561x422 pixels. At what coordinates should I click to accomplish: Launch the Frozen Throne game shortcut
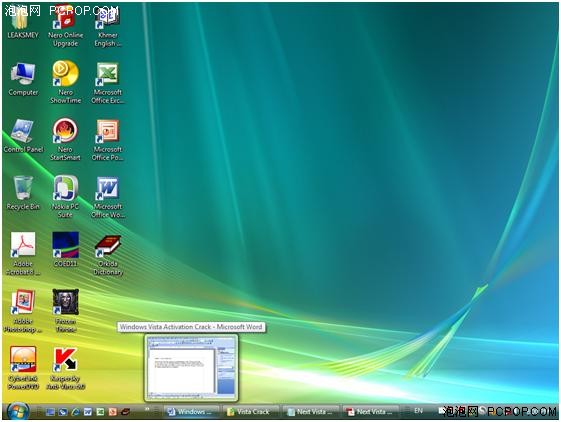[65, 311]
